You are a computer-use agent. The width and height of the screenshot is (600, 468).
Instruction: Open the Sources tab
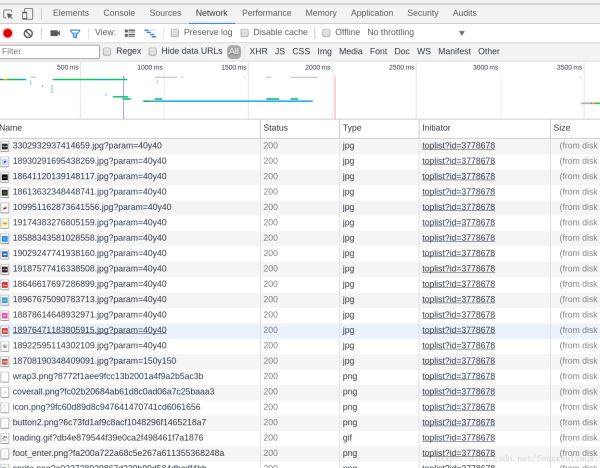[x=165, y=13]
